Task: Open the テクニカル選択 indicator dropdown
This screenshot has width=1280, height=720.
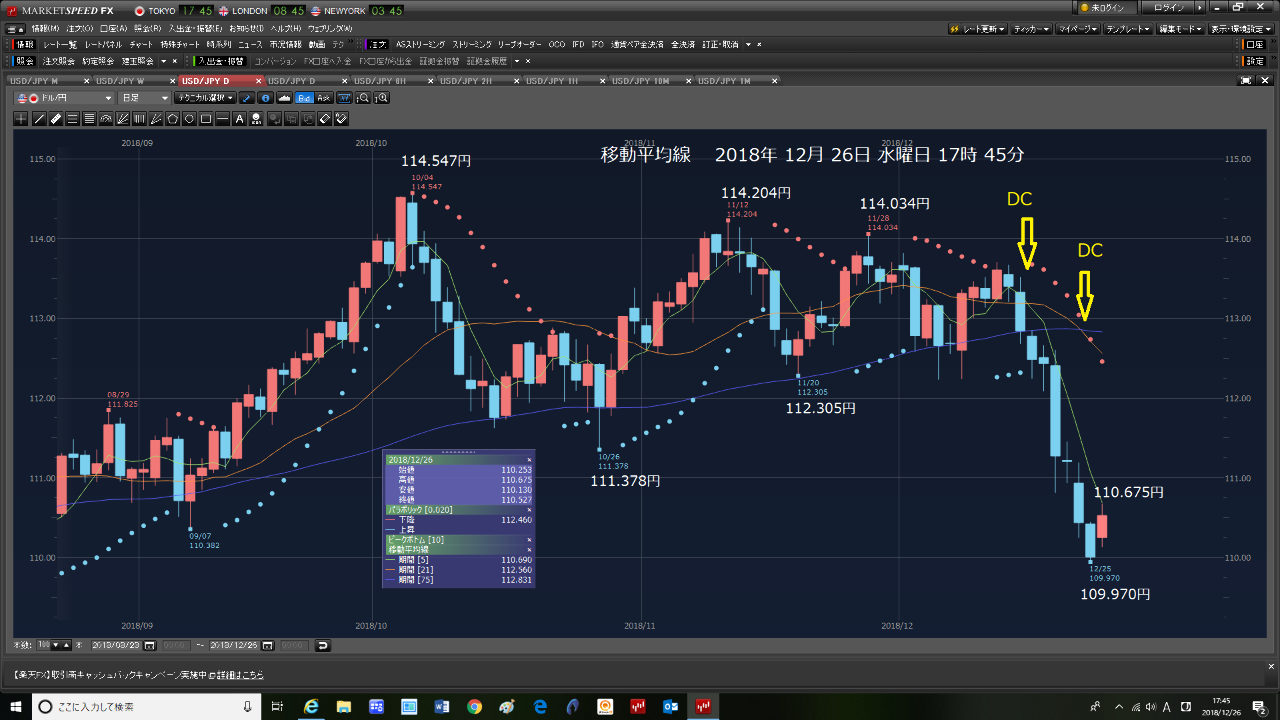Action: coord(204,98)
